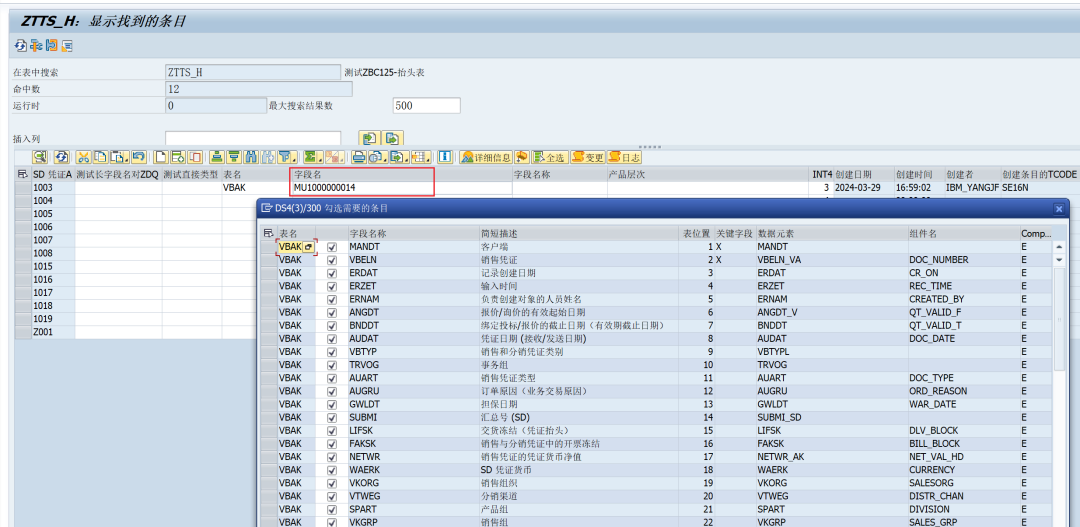The image size is (1080, 527).
Task: Toggle the checkbox for ERZET row
Action: (x=332, y=287)
